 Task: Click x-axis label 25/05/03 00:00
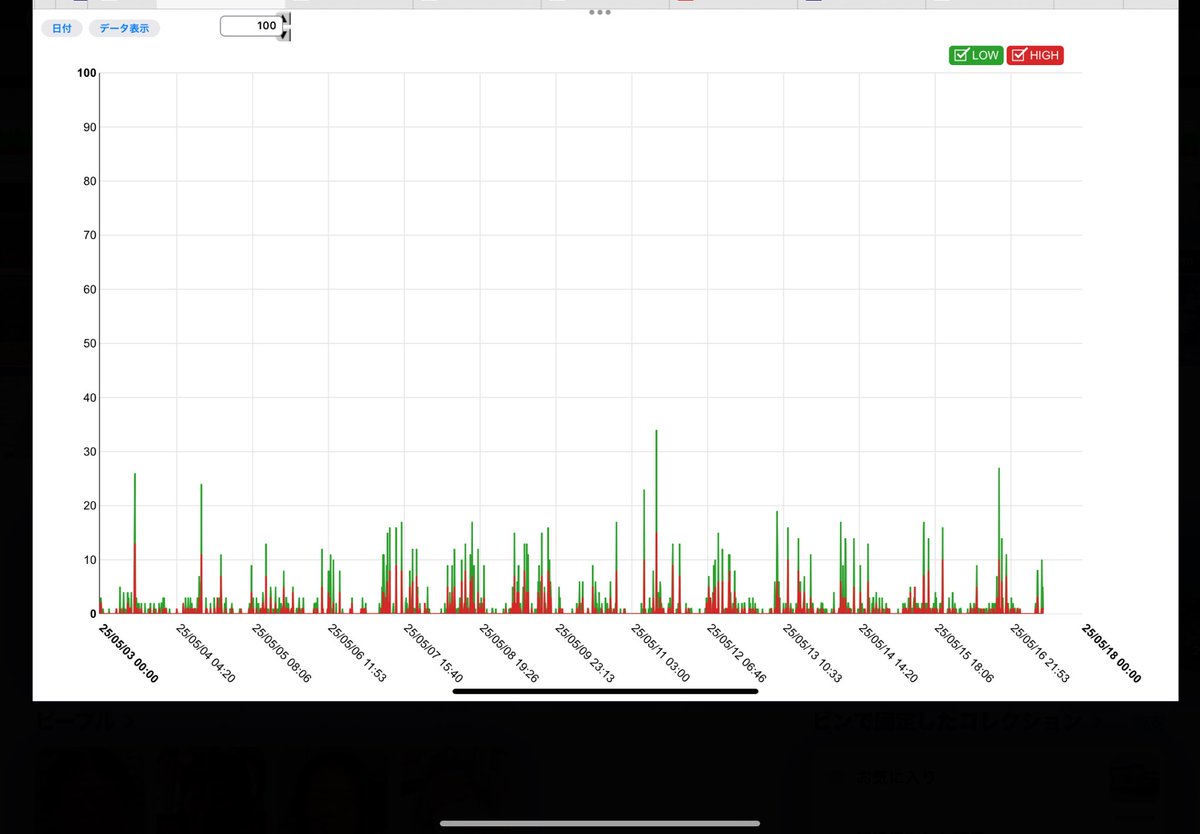click(x=127, y=653)
